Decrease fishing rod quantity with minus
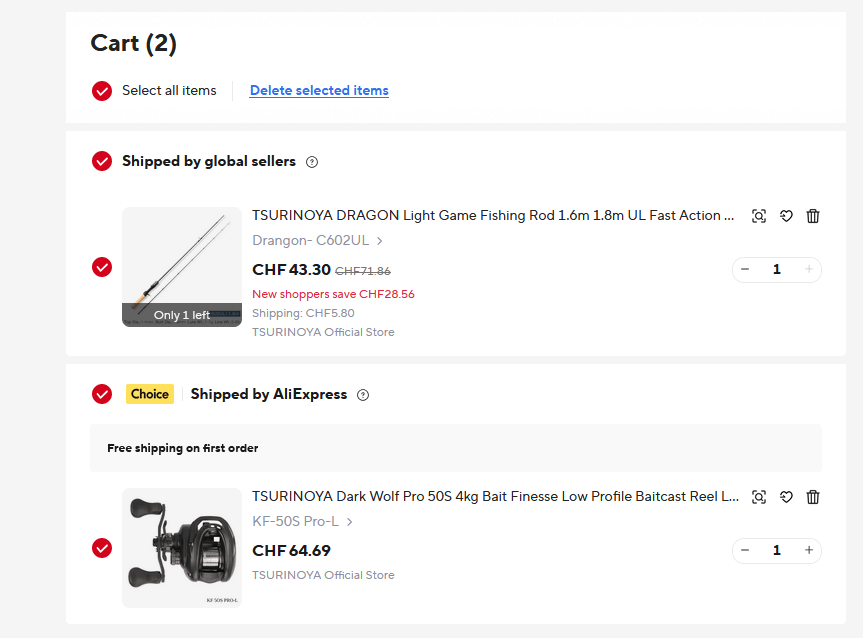The width and height of the screenshot is (863, 638). click(745, 269)
